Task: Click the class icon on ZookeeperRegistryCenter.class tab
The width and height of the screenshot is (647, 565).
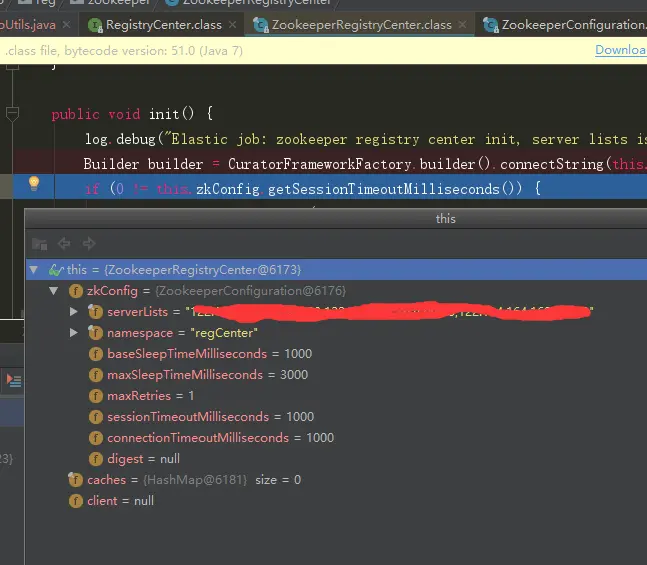Action: click(261, 25)
